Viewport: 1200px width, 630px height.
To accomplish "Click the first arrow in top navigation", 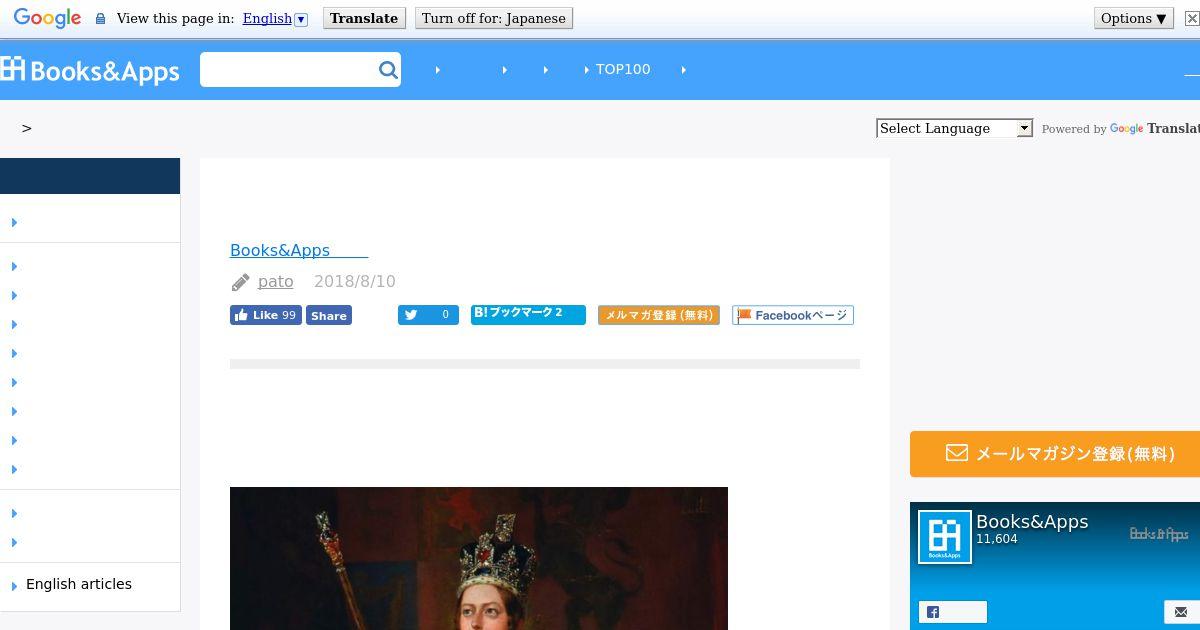I will (438, 70).
